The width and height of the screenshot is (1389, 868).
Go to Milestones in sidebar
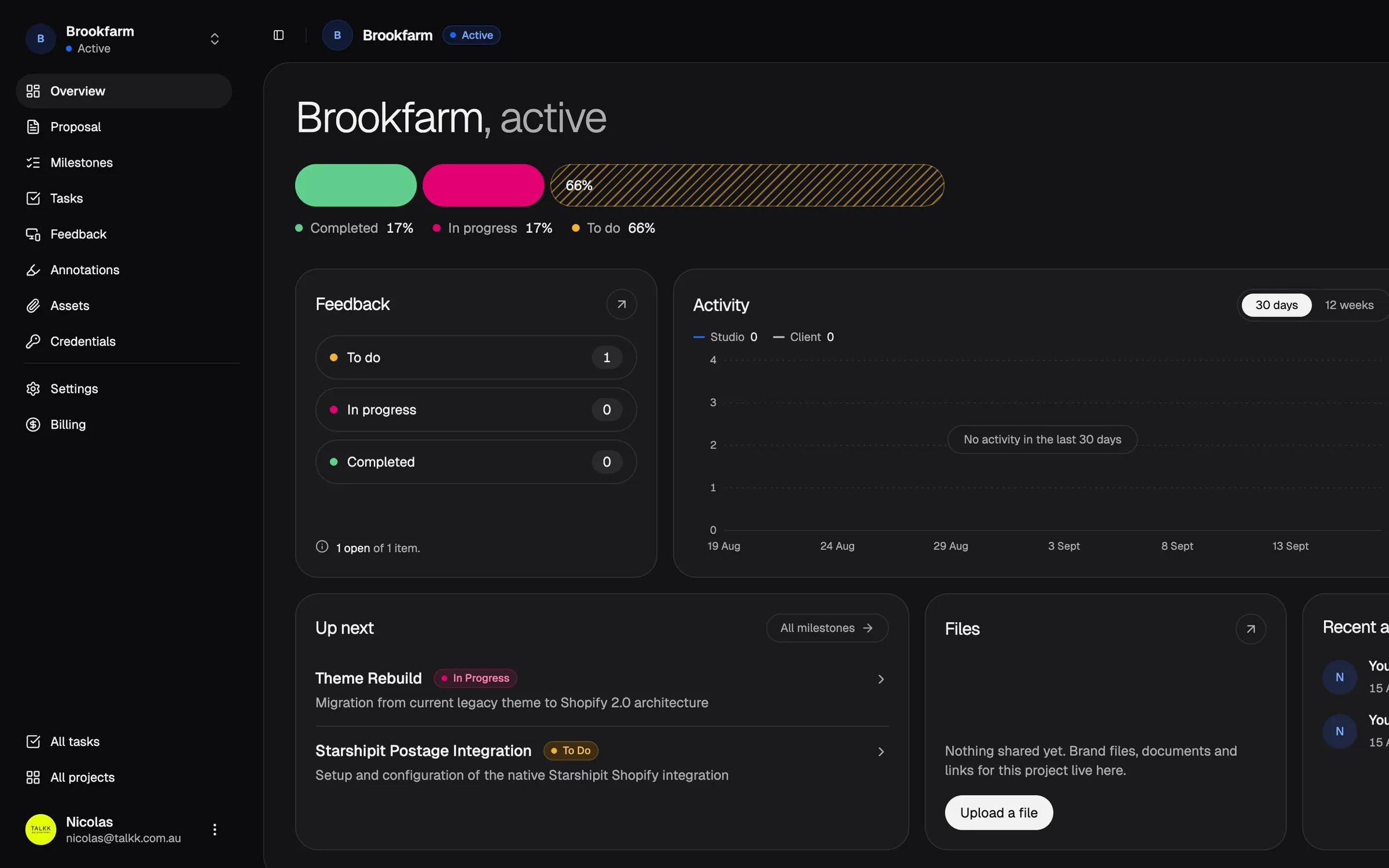(x=124, y=163)
